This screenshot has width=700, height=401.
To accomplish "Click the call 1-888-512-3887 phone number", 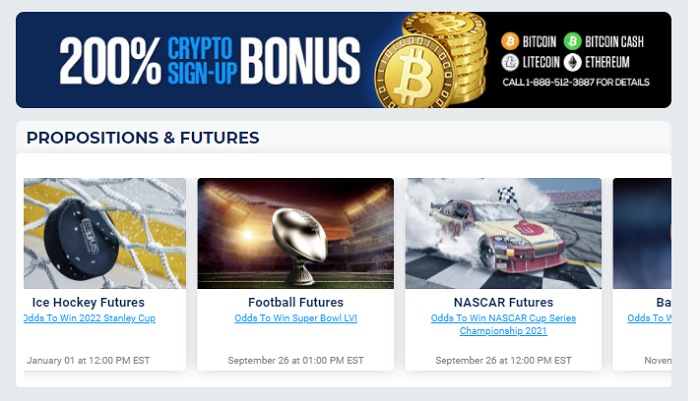I will (x=575, y=82).
